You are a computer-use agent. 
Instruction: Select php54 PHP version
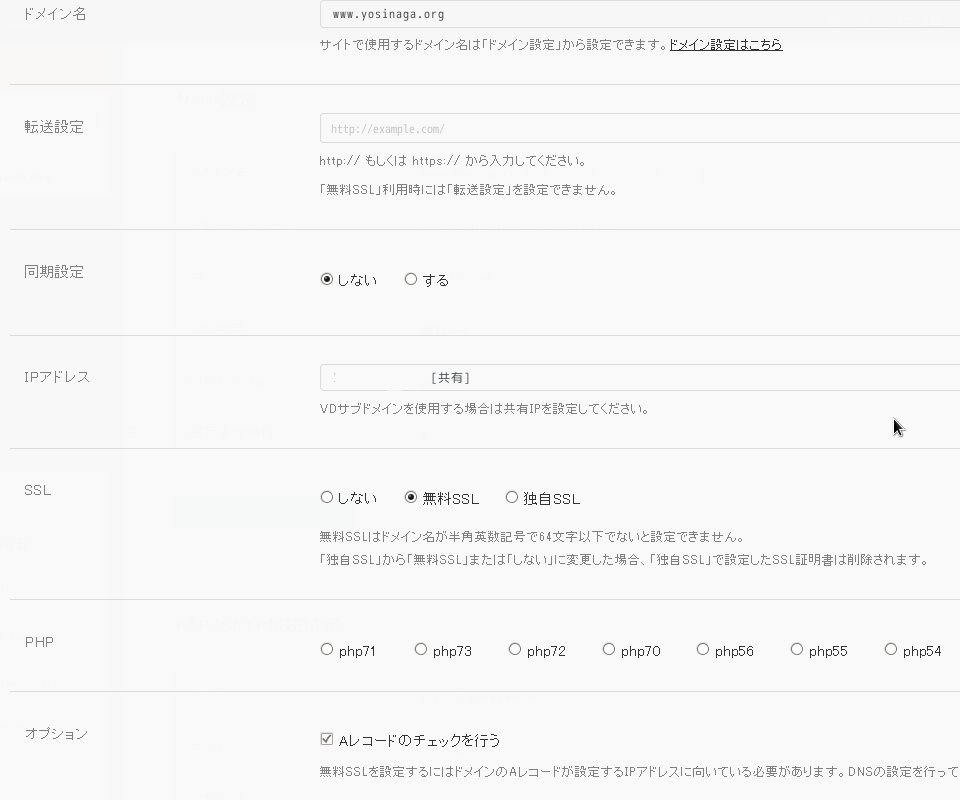[891, 650]
